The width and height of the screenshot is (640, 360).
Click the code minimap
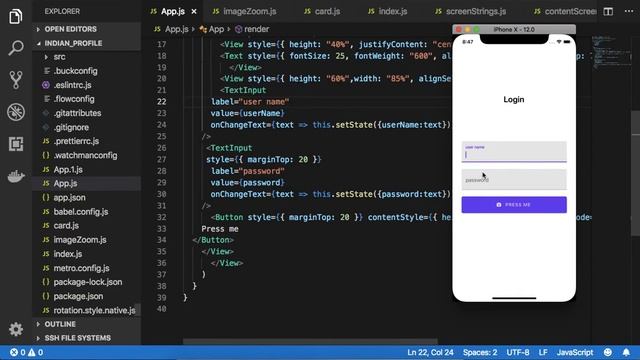[x=611, y=52]
